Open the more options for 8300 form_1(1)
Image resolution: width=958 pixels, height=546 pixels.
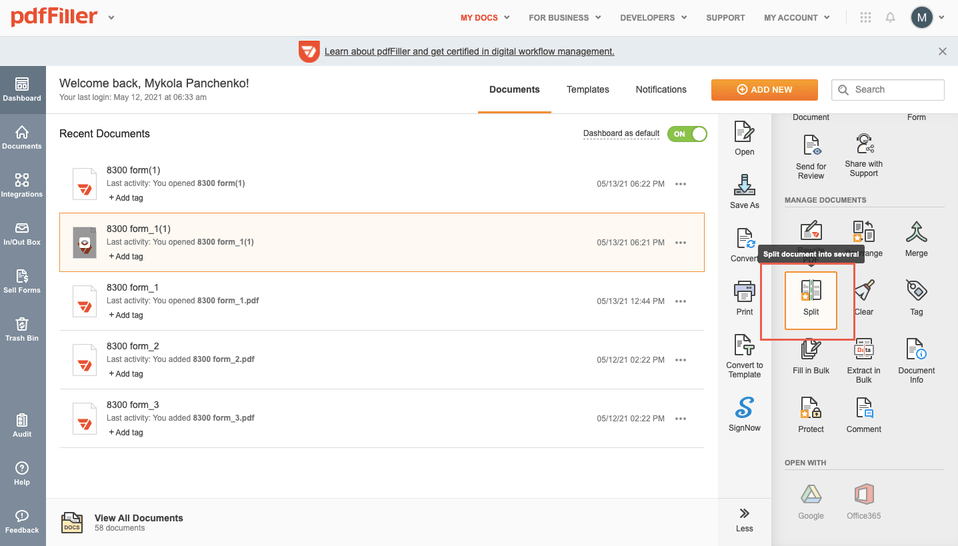(681, 242)
